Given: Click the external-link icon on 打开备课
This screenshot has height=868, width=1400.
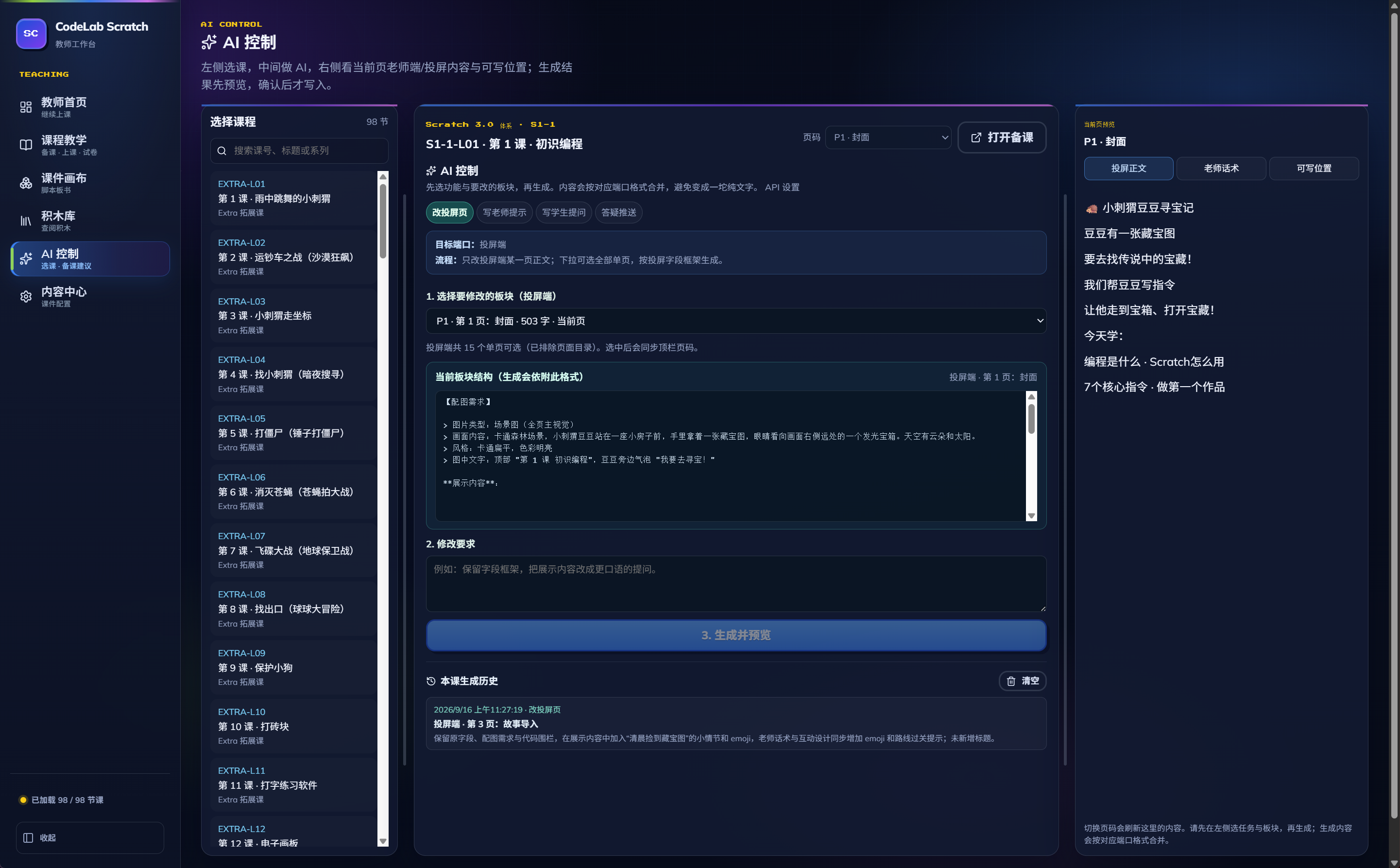Looking at the screenshot, I should click(976, 138).
